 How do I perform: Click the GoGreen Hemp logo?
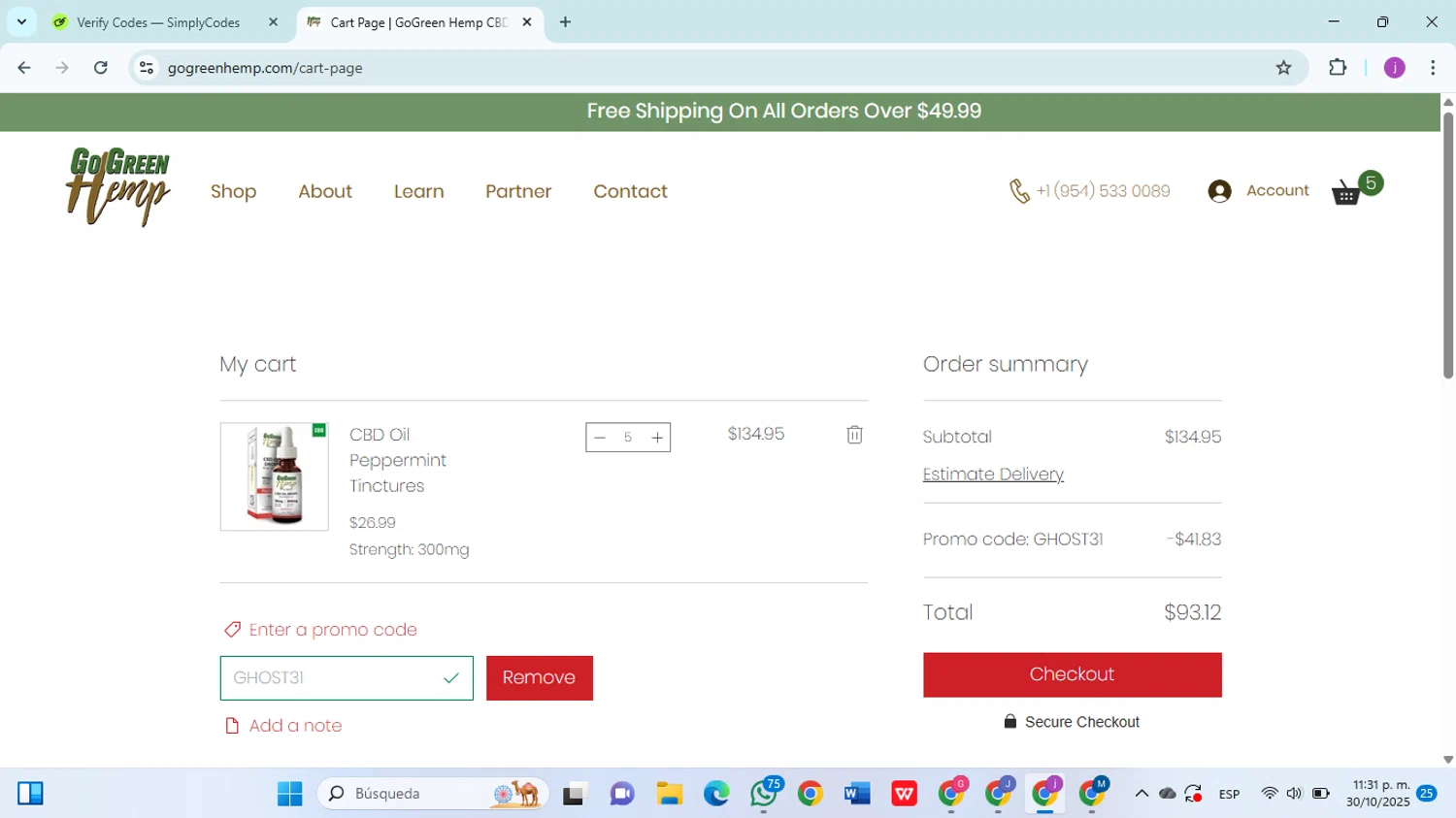[118, 186]
